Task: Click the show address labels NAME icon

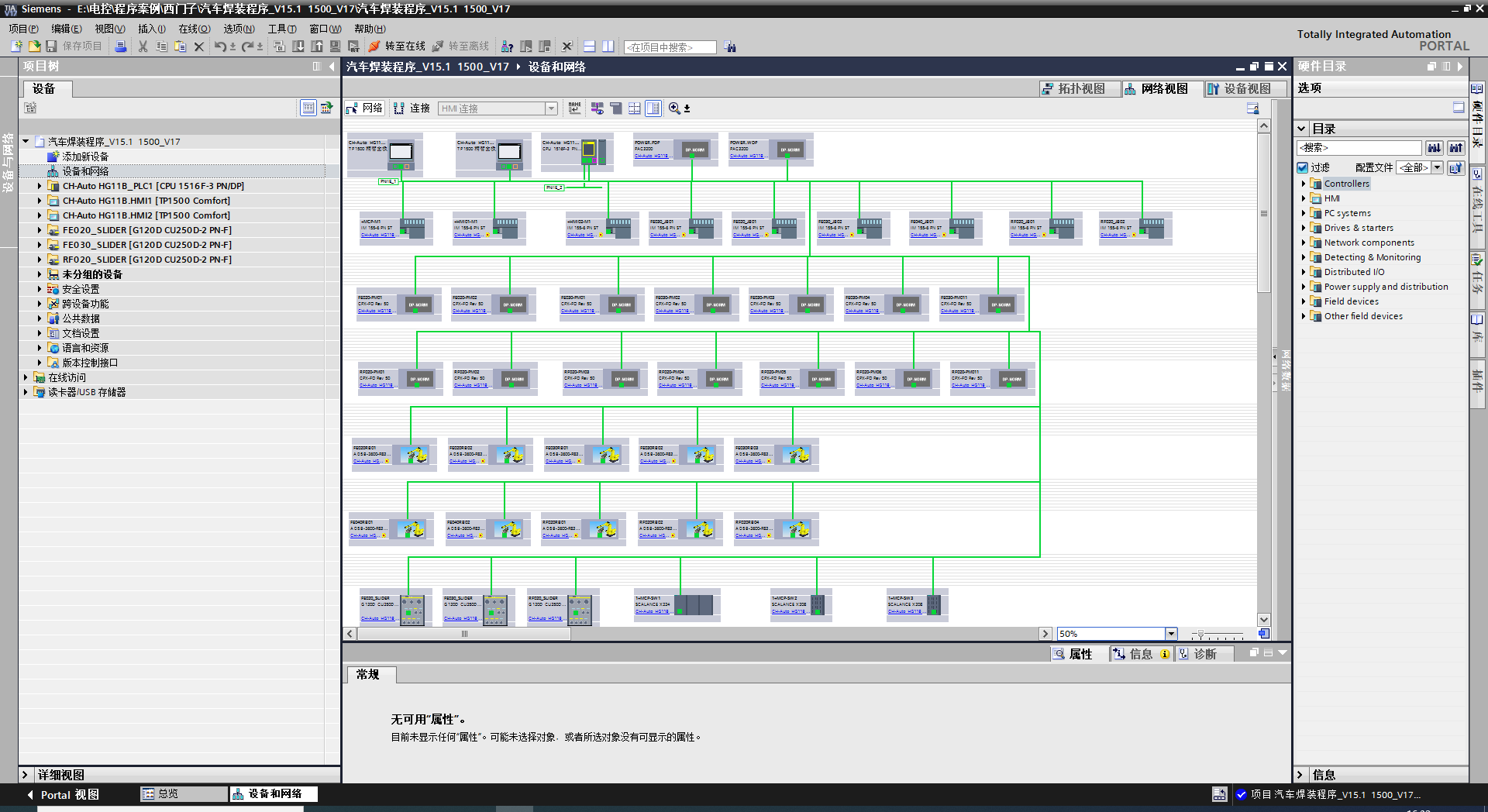Action: [x=574, y=108]
